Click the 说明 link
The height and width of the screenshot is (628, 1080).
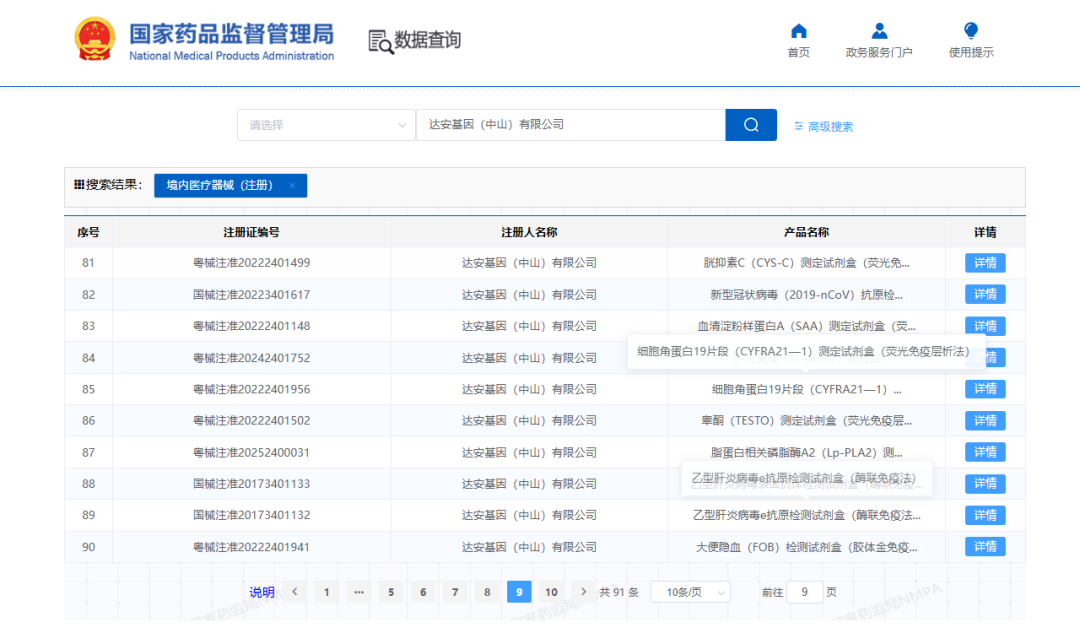[x=262, y=592]
